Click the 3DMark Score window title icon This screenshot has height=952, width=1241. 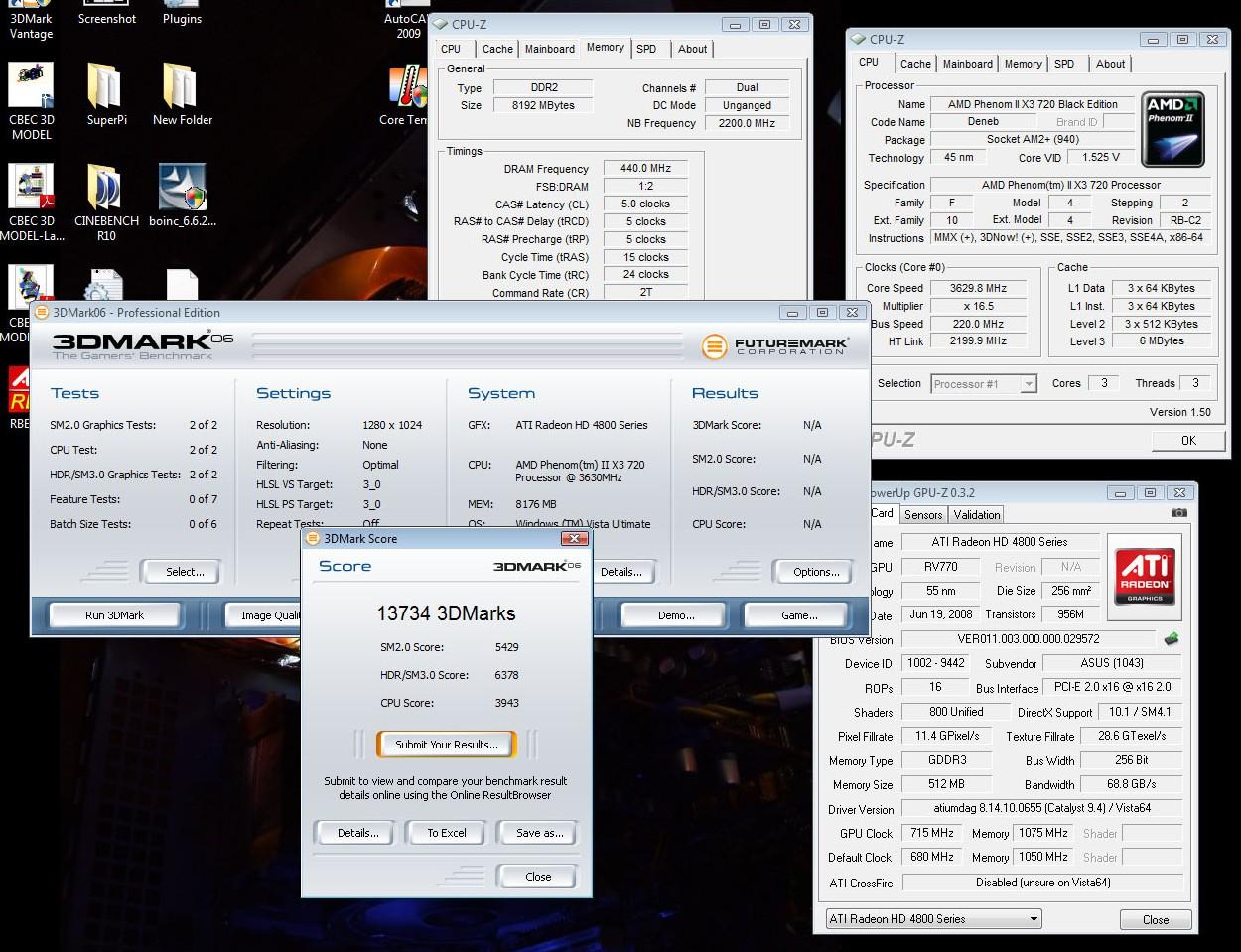(313, 539)
